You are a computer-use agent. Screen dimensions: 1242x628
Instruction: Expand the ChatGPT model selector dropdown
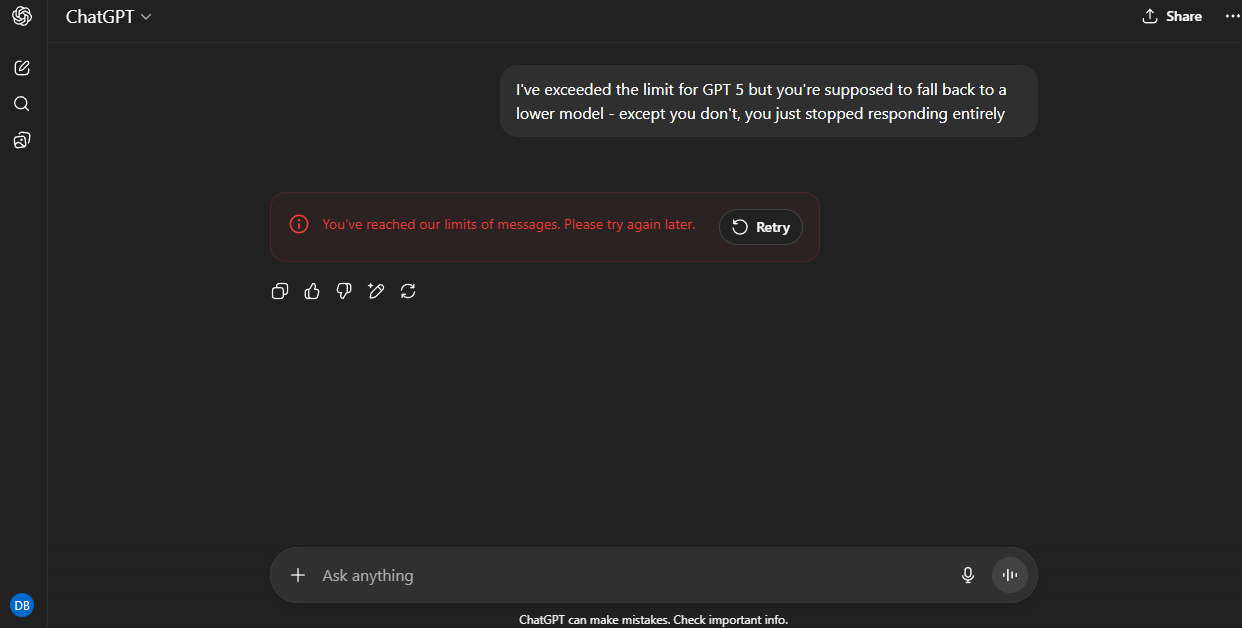click(x=109, y=17)
